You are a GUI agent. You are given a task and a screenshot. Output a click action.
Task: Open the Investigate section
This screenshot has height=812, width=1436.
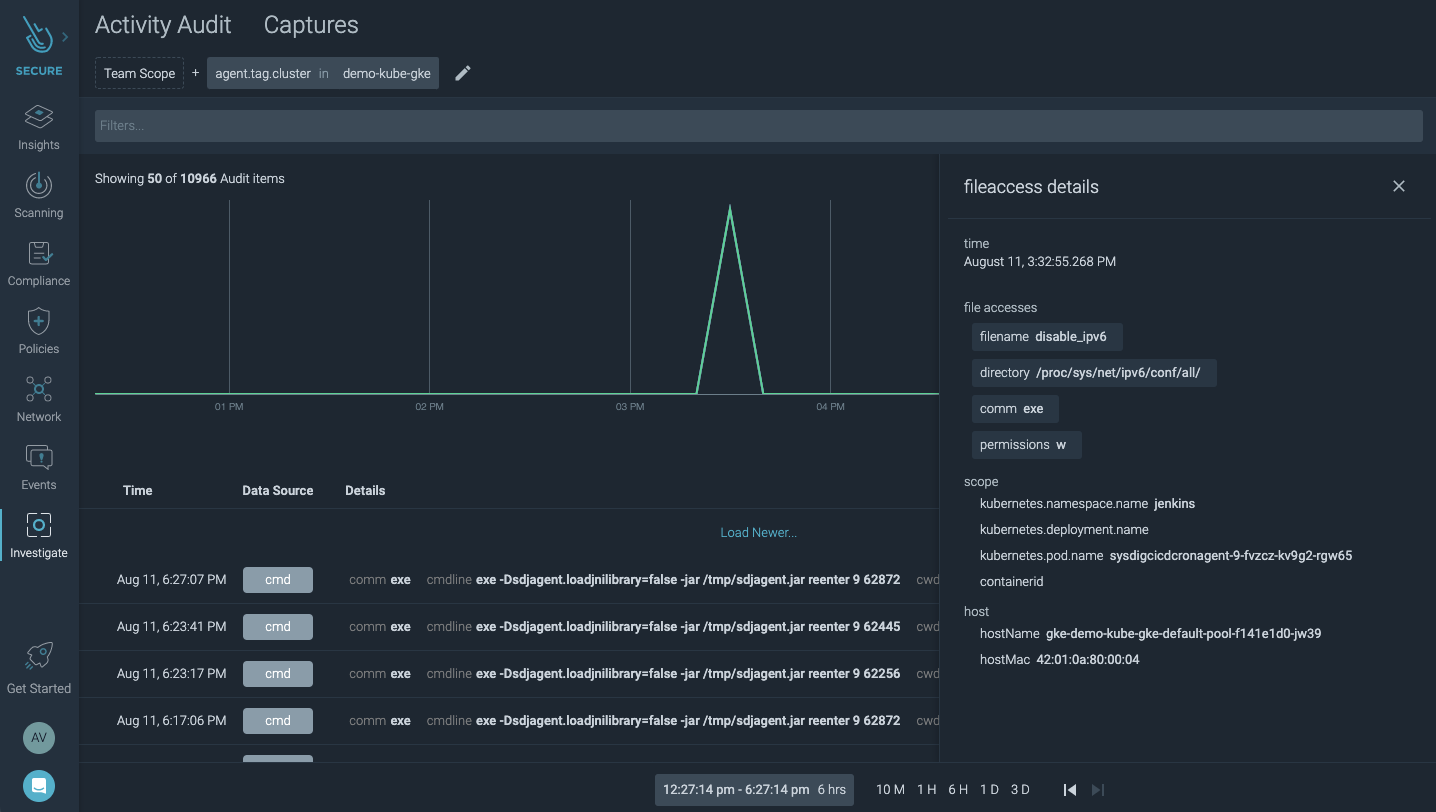(39, 536)
